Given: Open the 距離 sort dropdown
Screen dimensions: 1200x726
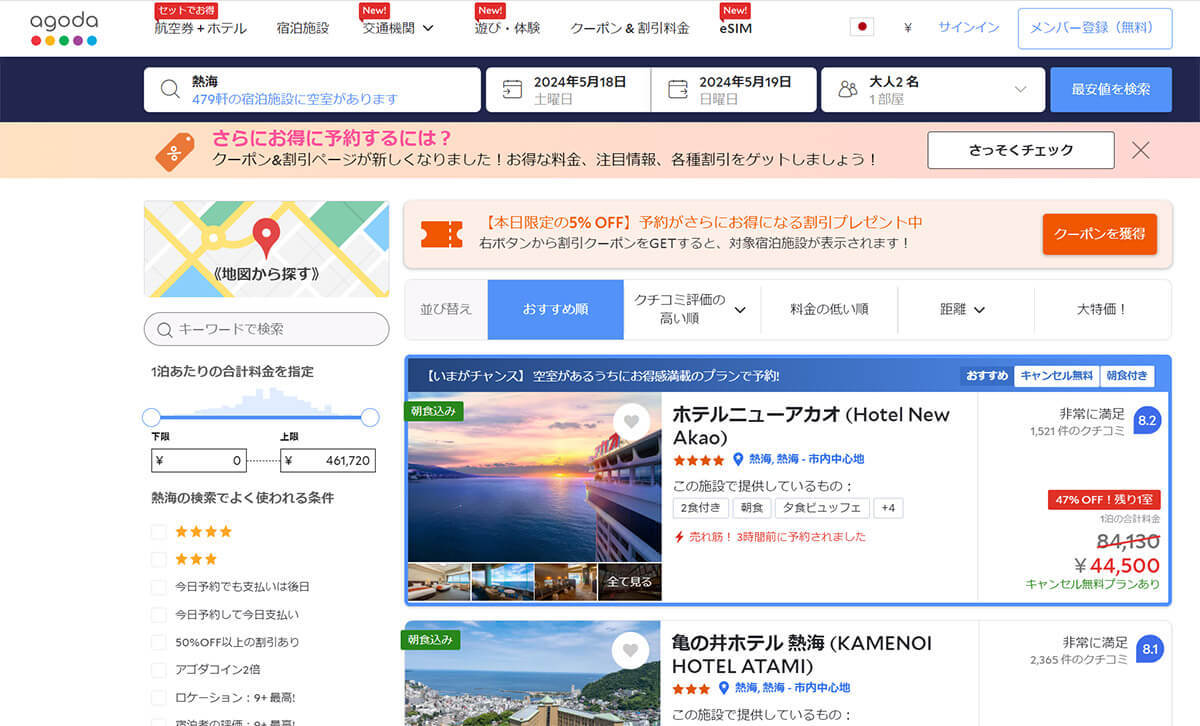Looking at the screenshot, I should point(965,310).
